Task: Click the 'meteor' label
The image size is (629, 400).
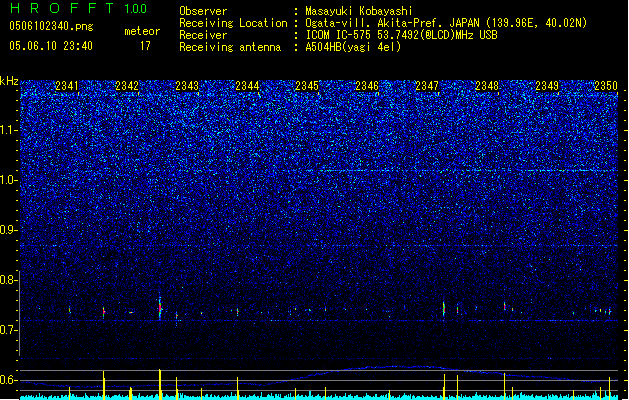Action: (x=142, y=31)
